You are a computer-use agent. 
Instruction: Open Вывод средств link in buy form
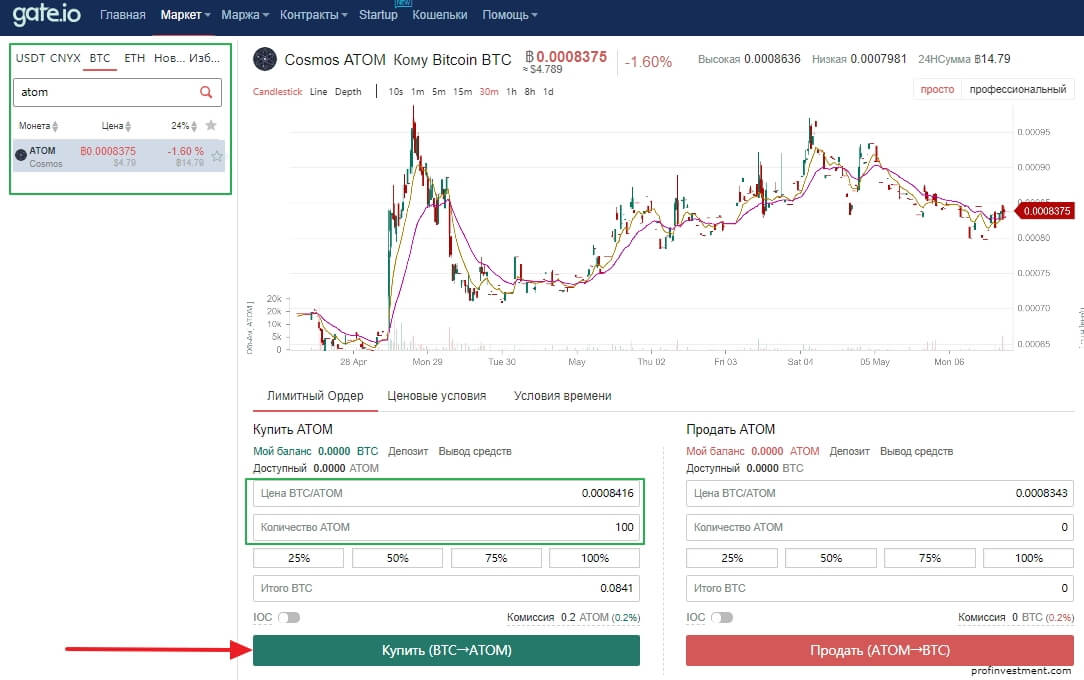(475, 451)
